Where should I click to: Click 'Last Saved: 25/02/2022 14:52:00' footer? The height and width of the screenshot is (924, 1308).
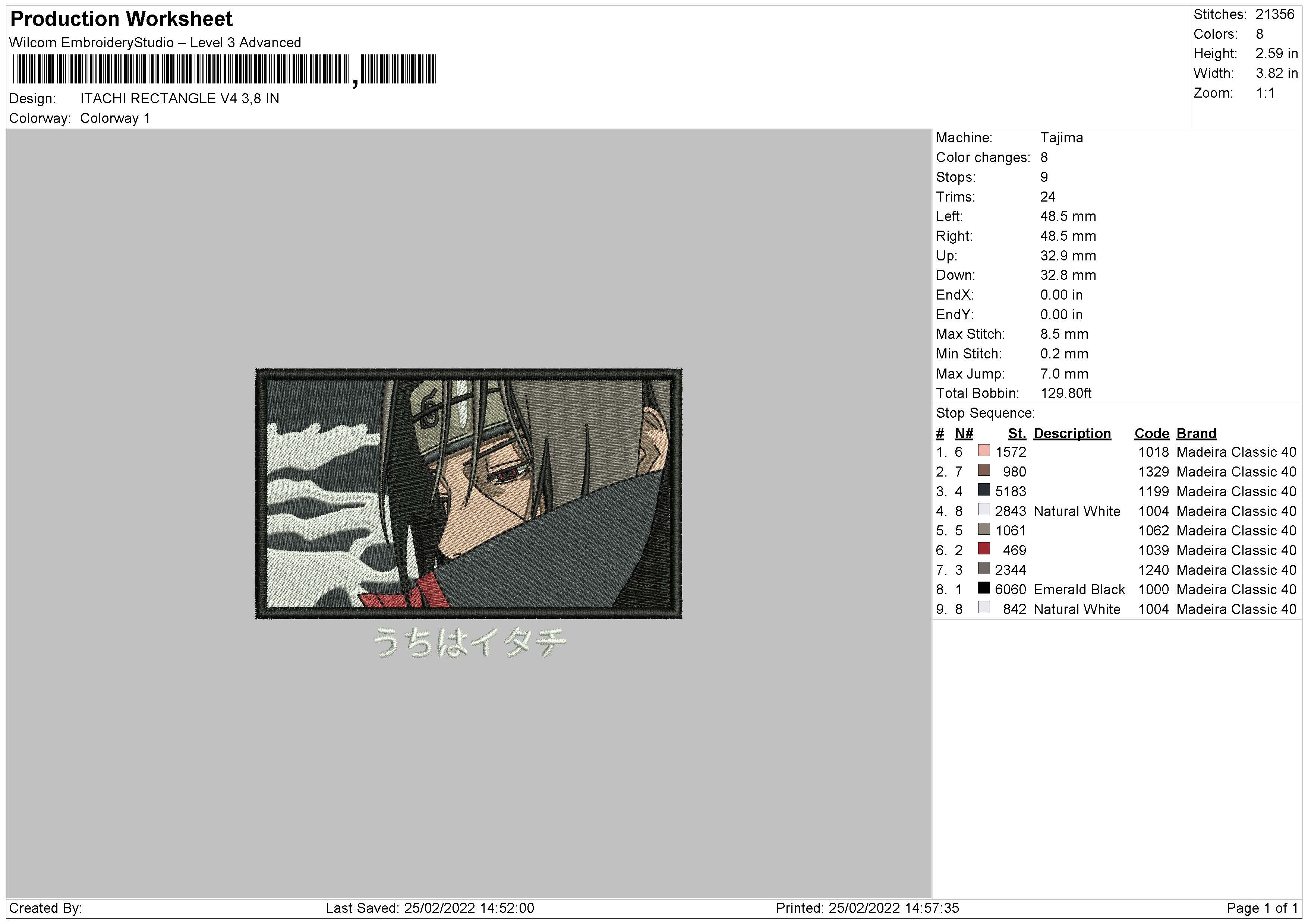tap(430, 908)
